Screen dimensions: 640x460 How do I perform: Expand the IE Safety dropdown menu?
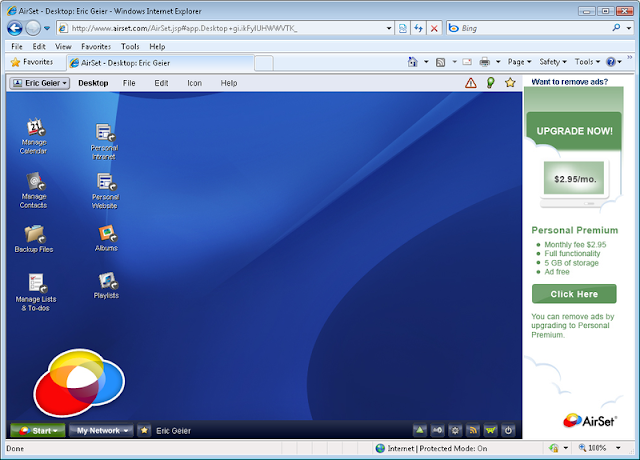click(x=553, y=62)
